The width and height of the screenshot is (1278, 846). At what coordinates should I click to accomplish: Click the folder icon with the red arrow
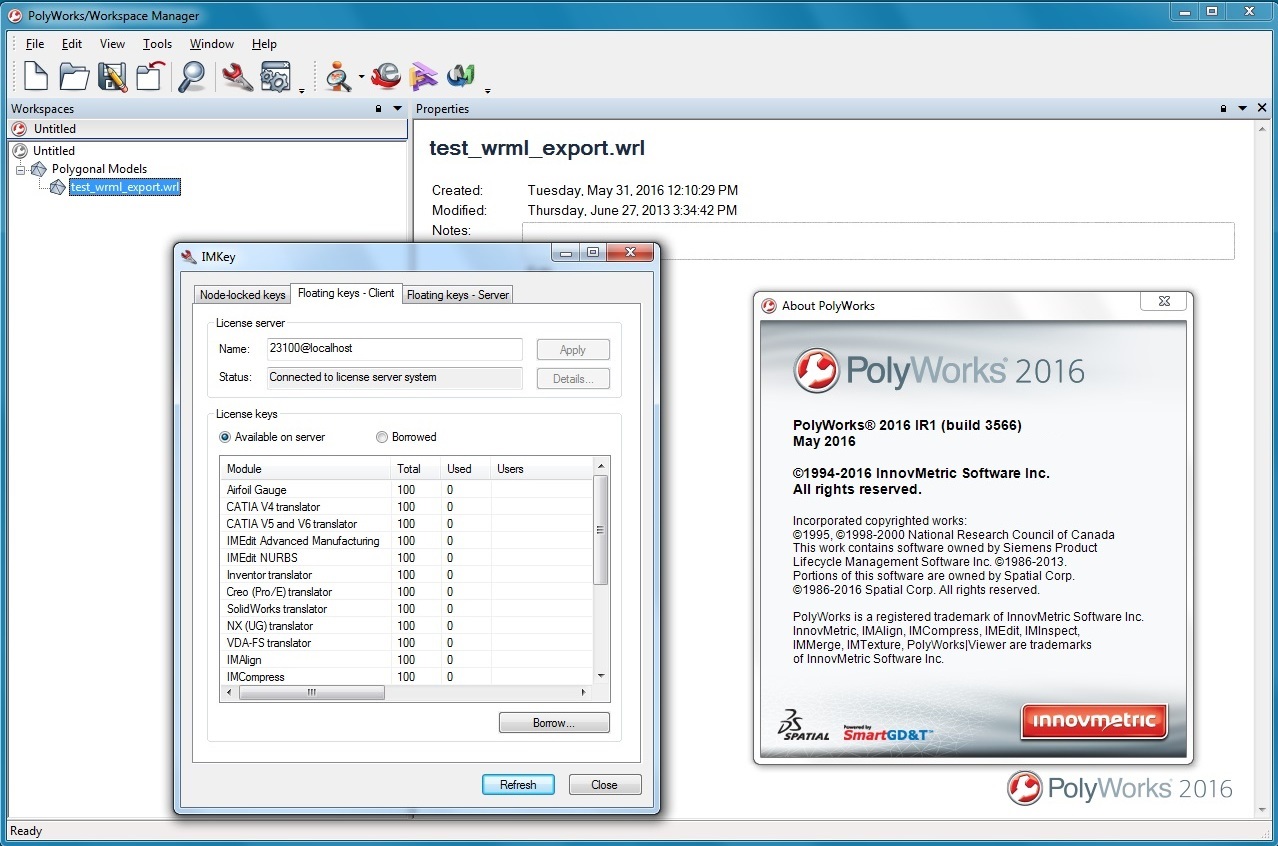tap(150, 77)
